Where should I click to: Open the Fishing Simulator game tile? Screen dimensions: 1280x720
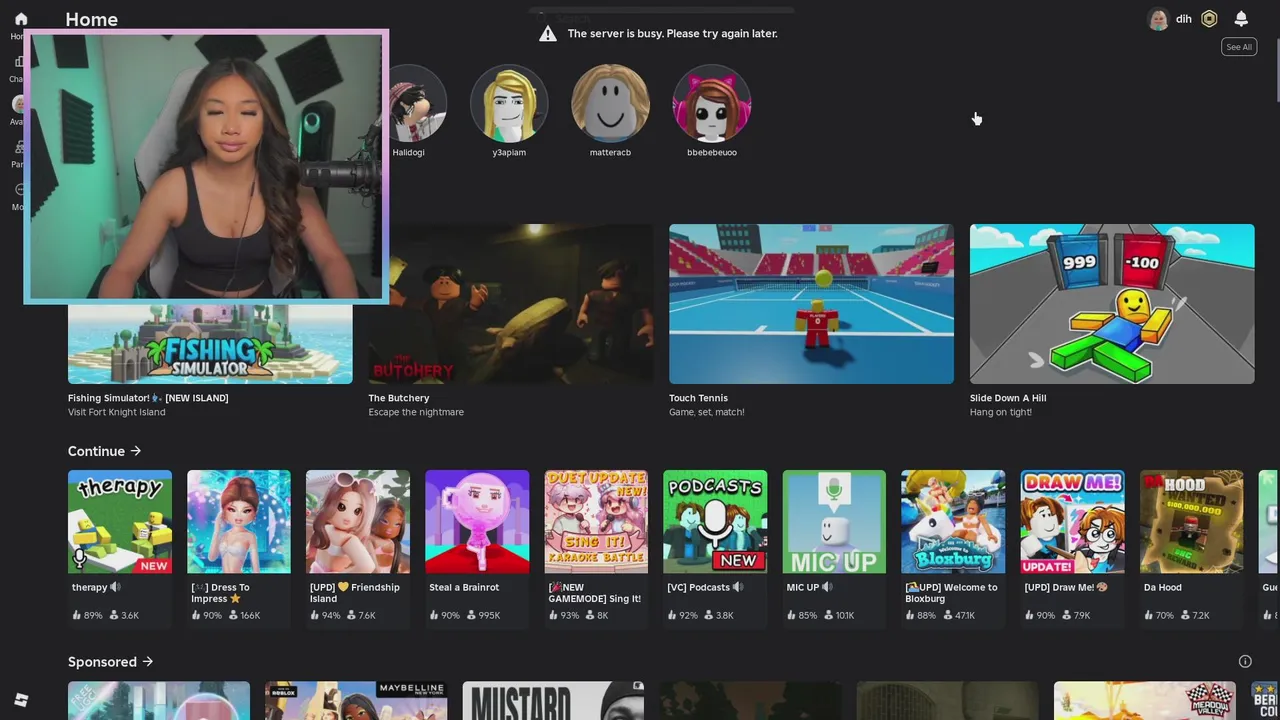210,343
